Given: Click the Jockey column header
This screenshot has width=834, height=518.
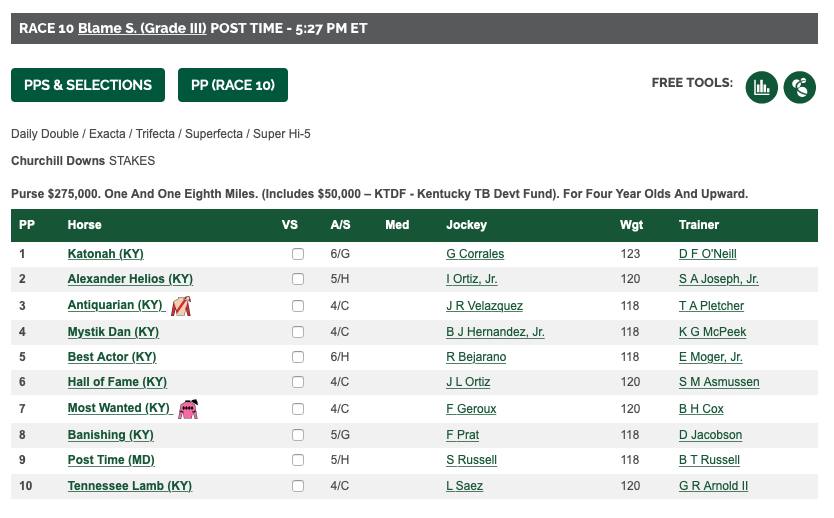Looking at the screenshot, I should point(466,225).
